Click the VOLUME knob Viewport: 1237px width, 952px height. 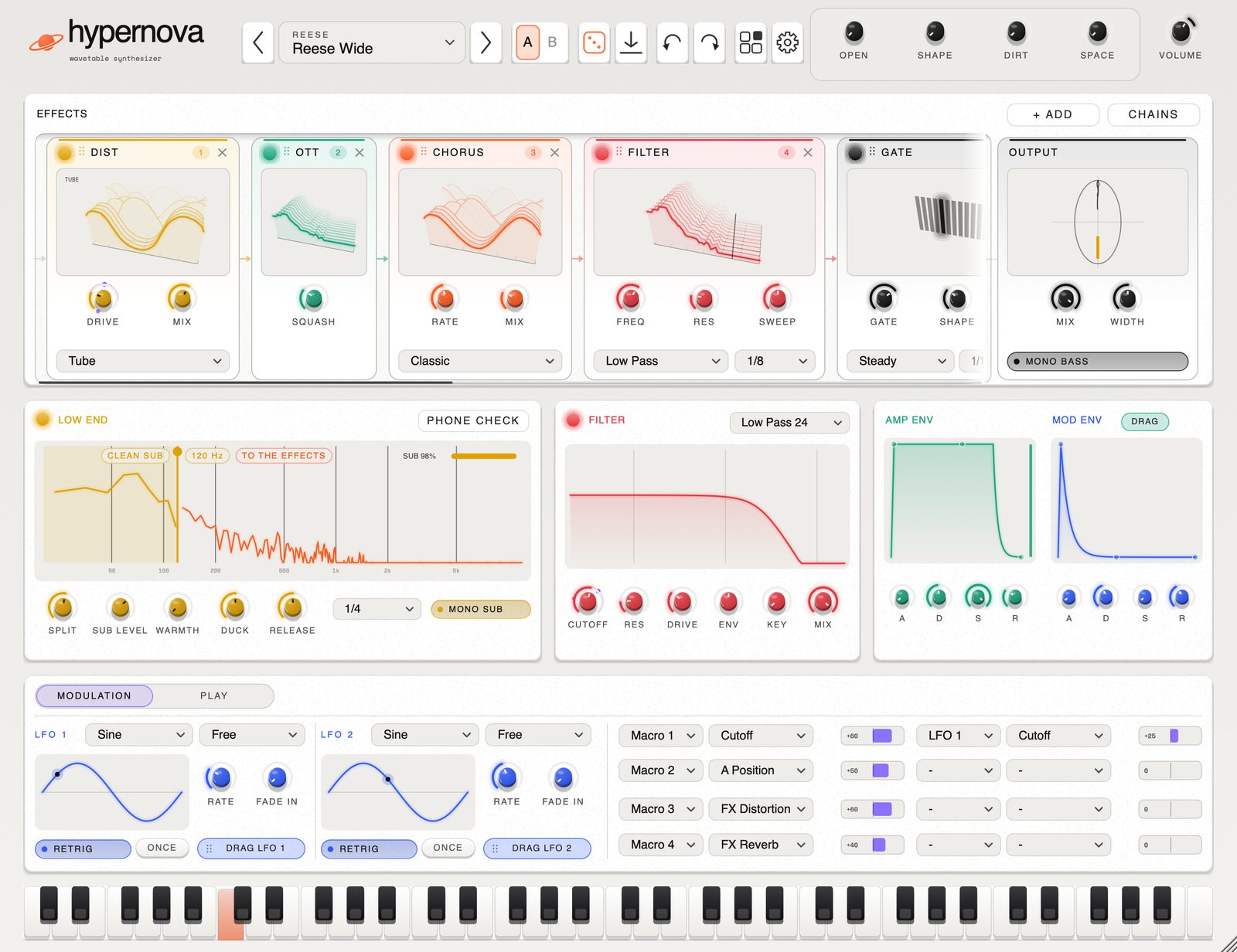click(x=1181, y=32)
